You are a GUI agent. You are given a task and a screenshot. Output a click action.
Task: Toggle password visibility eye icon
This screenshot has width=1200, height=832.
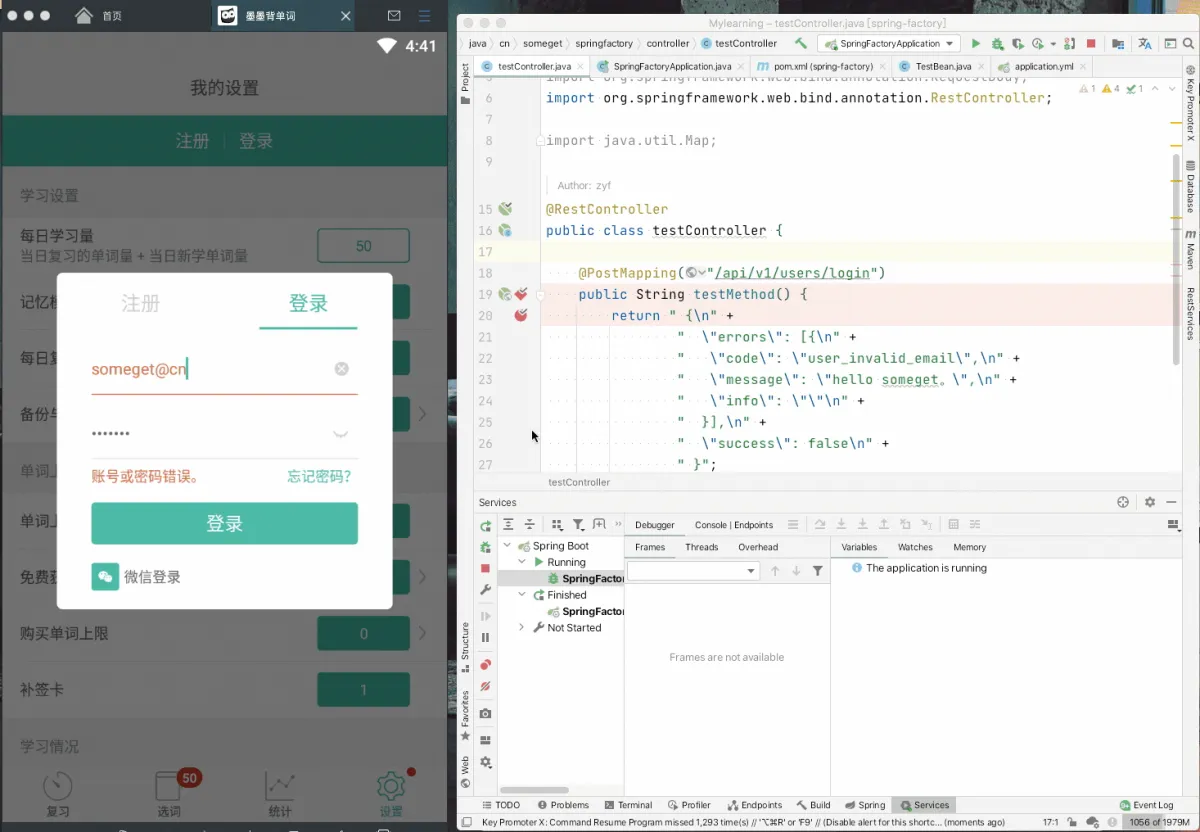(x=341, y=434)
